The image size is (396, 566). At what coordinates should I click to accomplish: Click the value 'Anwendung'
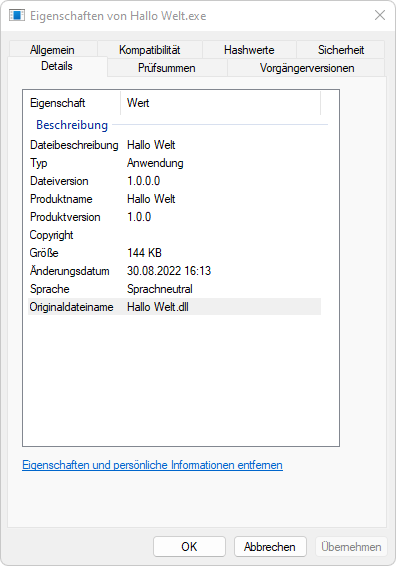[155, 163]
